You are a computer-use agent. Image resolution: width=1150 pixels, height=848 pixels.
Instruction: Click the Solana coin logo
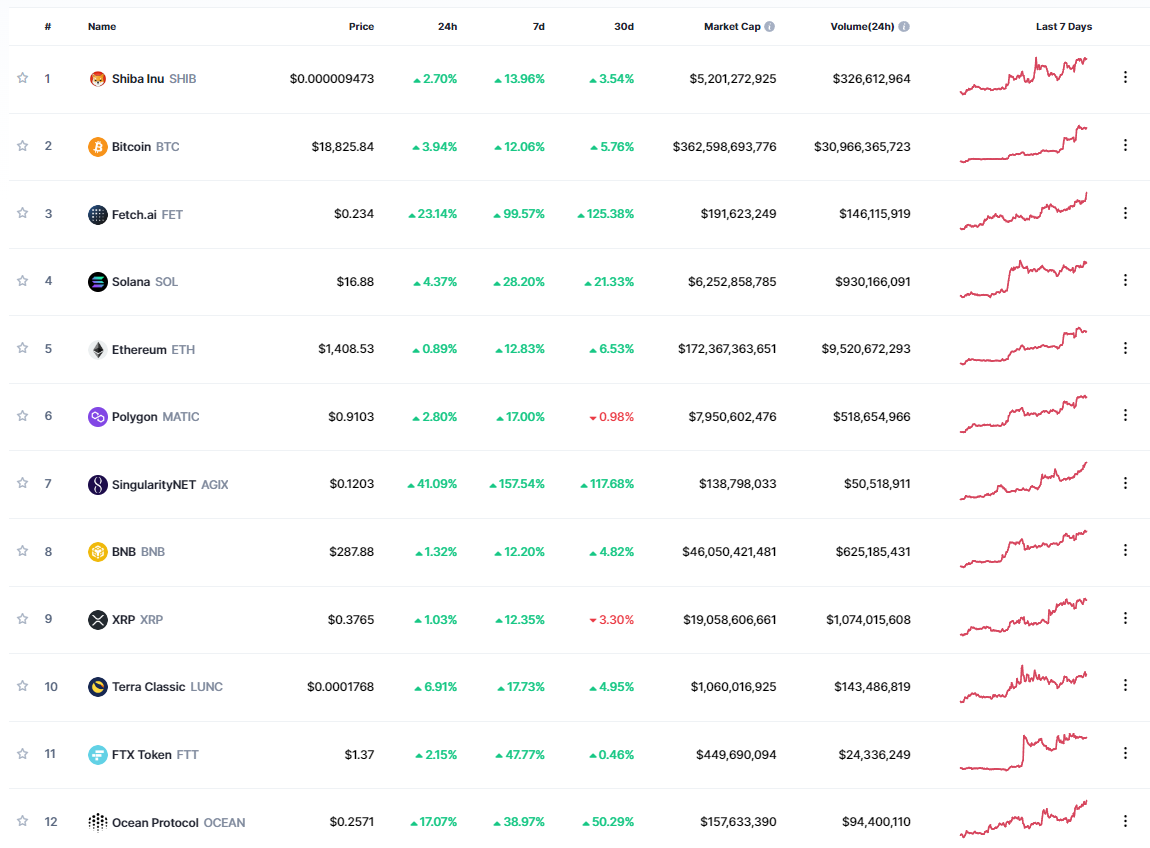(97, 282)
